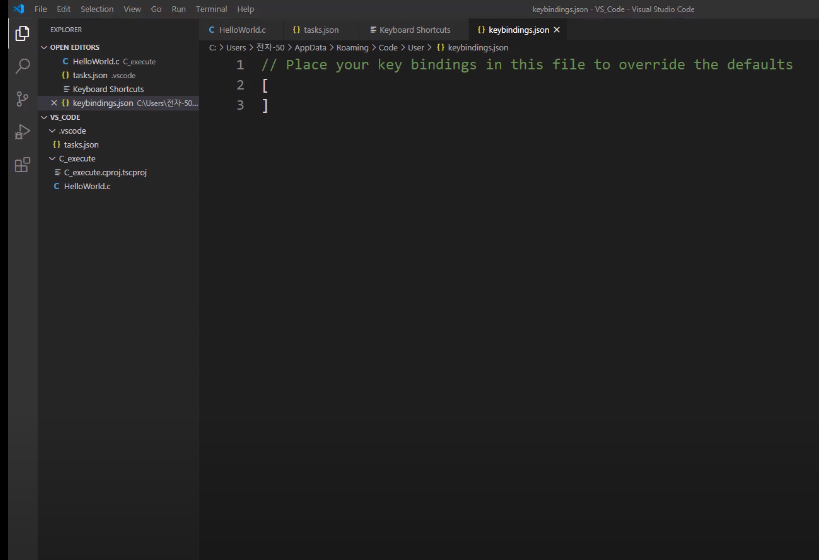Open the Search view in activity bar
The height and width of the screenshot is (560, 819).
coord(22,66)
